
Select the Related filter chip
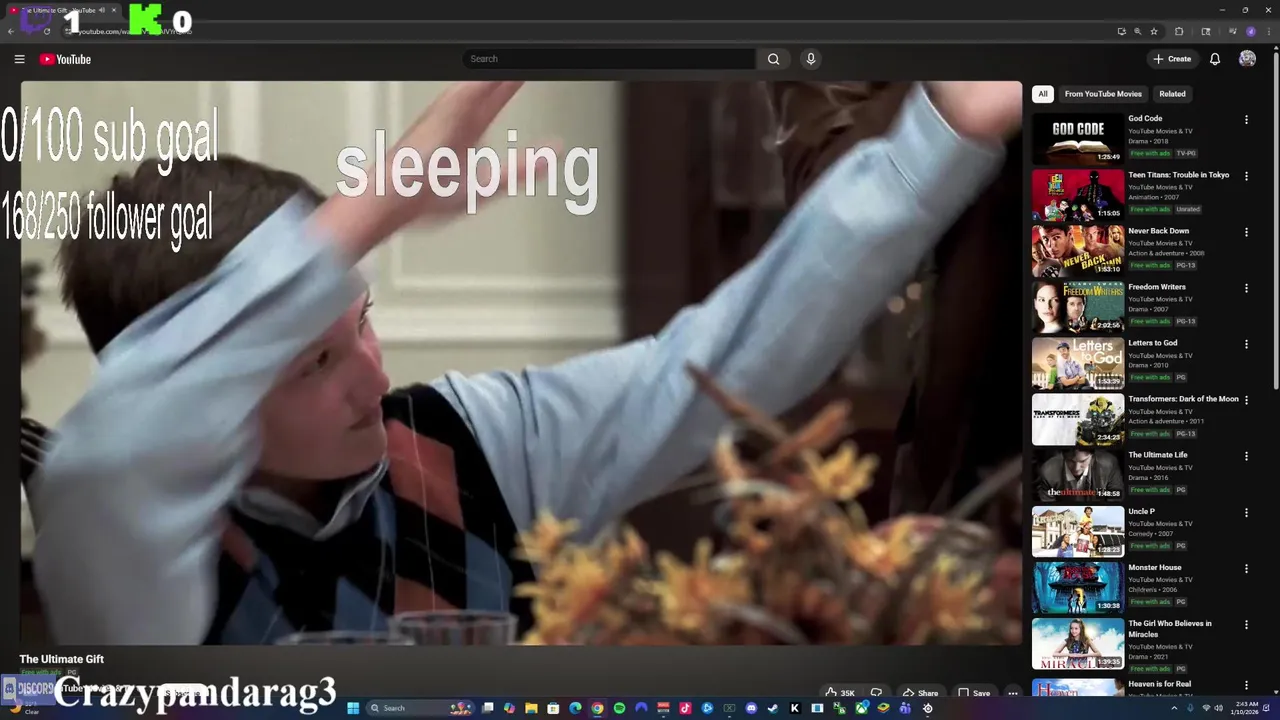[x=1172, y=94]
